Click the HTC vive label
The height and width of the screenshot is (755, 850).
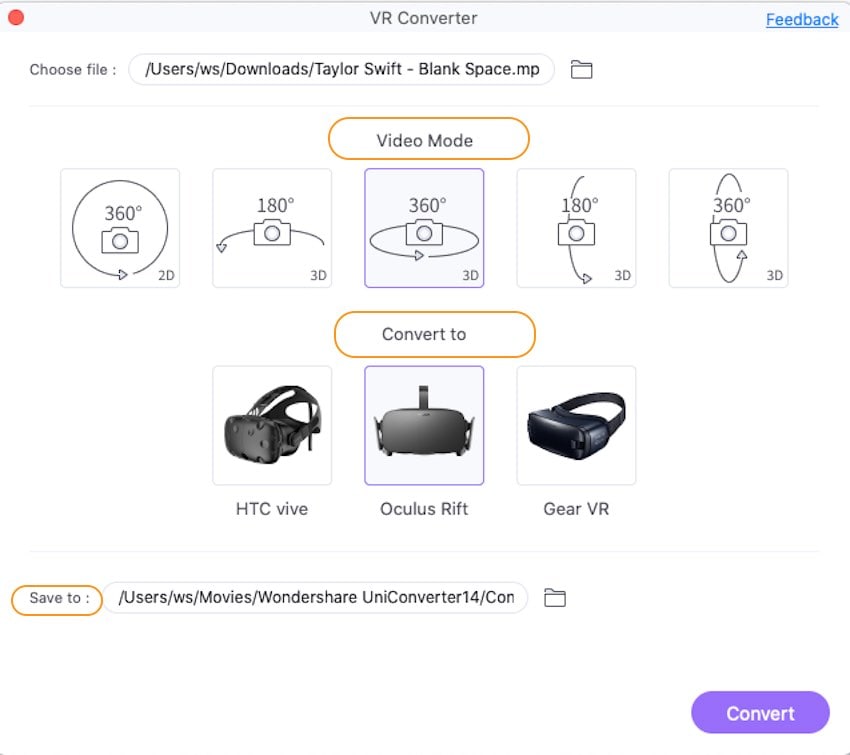[x=272, y=509]
